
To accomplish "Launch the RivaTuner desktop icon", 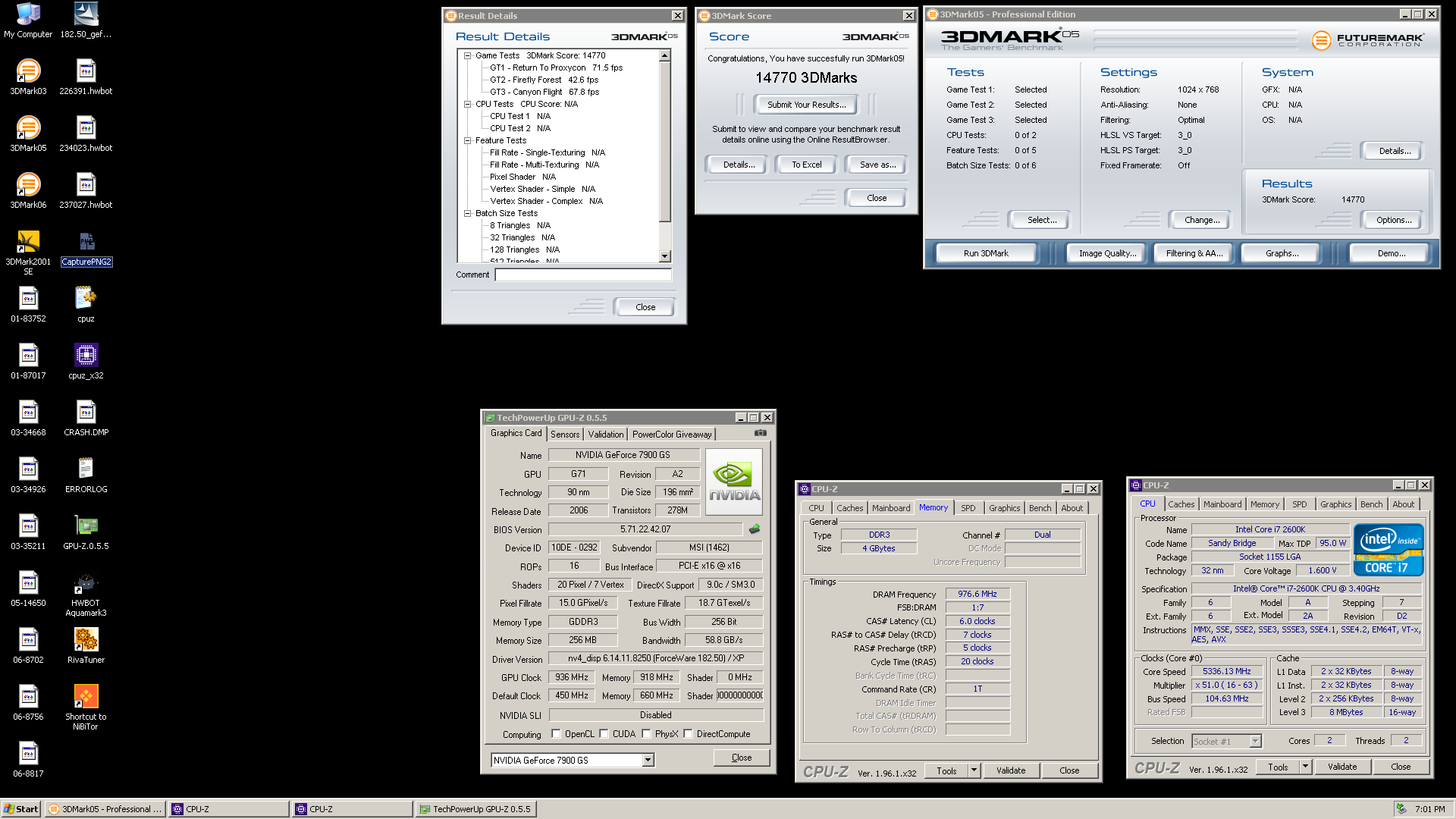I will click(86, 646).
